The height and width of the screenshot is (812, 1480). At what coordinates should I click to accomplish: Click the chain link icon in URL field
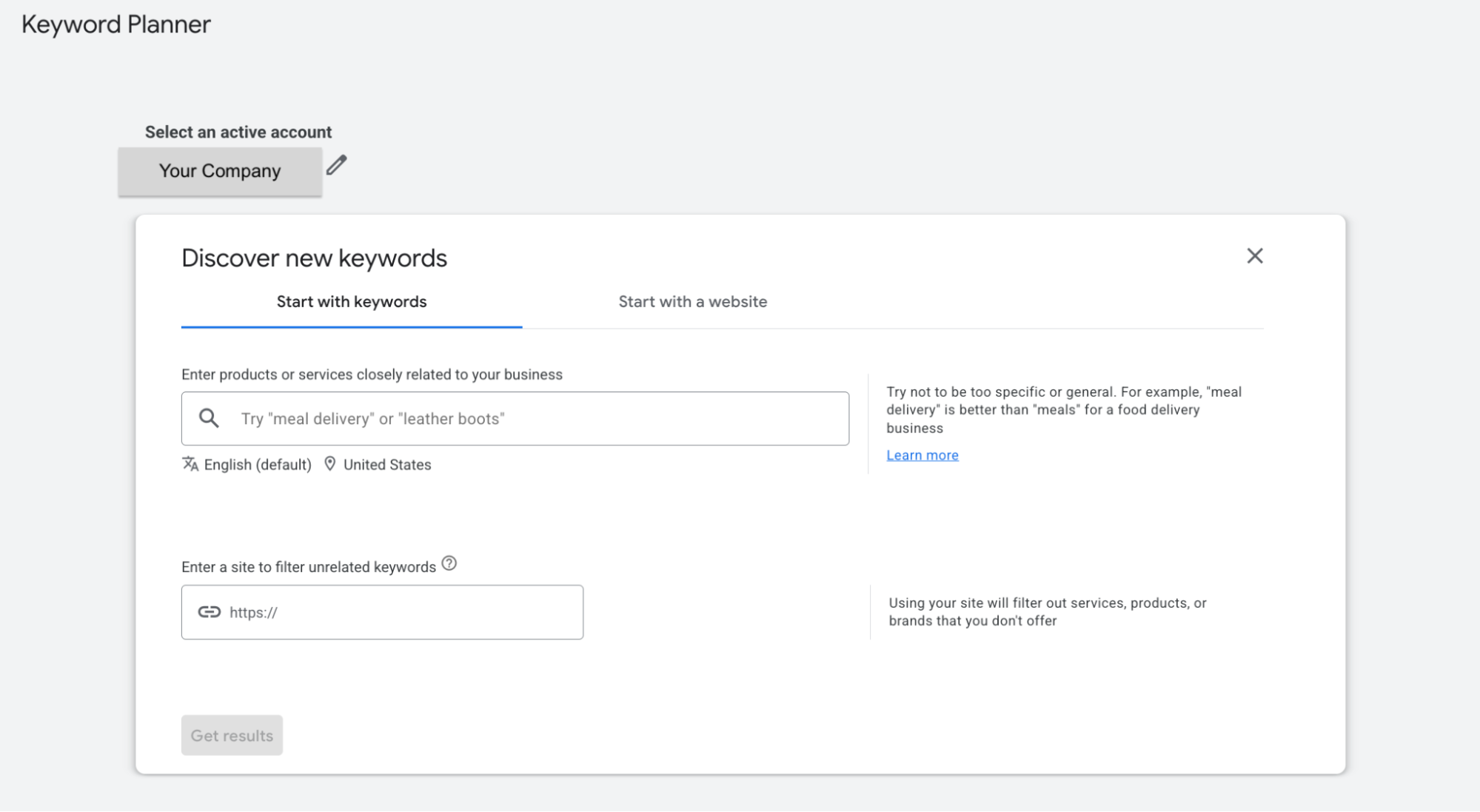coord(210,612)
